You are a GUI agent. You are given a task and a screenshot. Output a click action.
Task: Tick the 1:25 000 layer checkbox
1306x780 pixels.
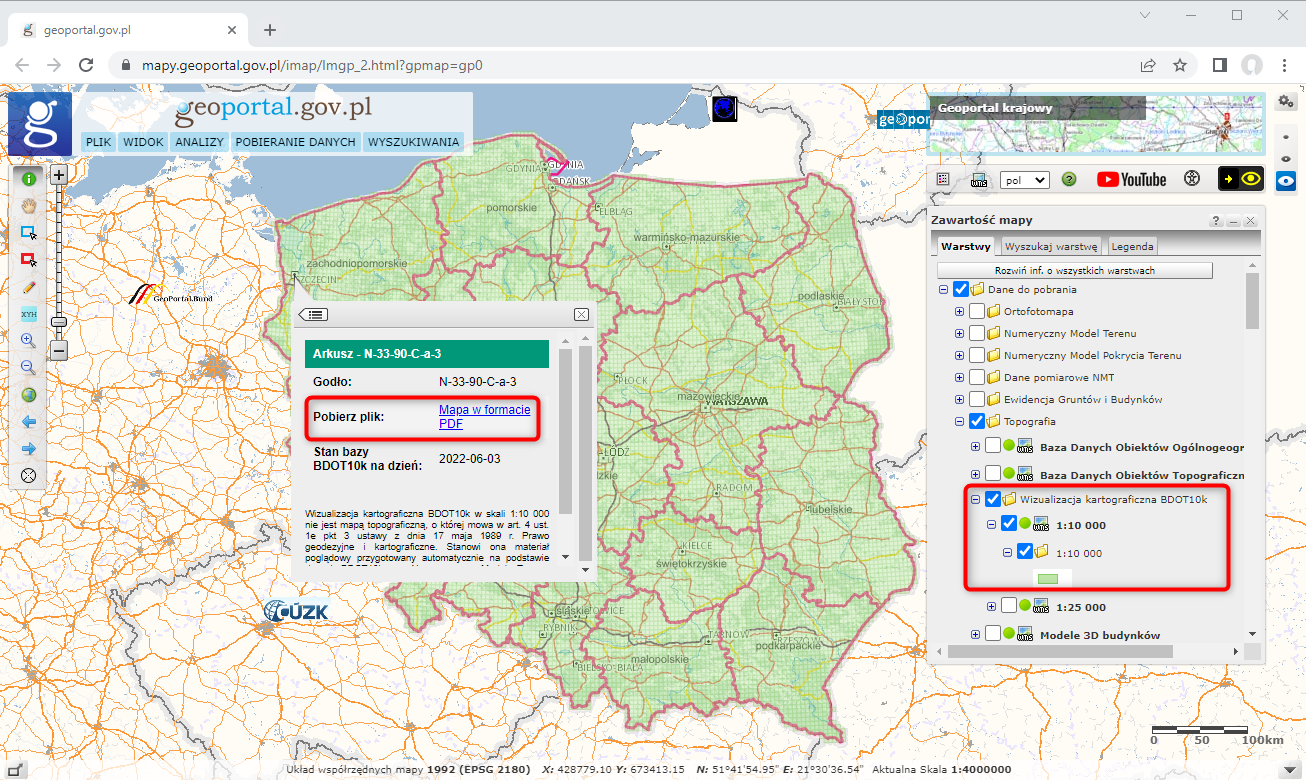point(1009,606)
